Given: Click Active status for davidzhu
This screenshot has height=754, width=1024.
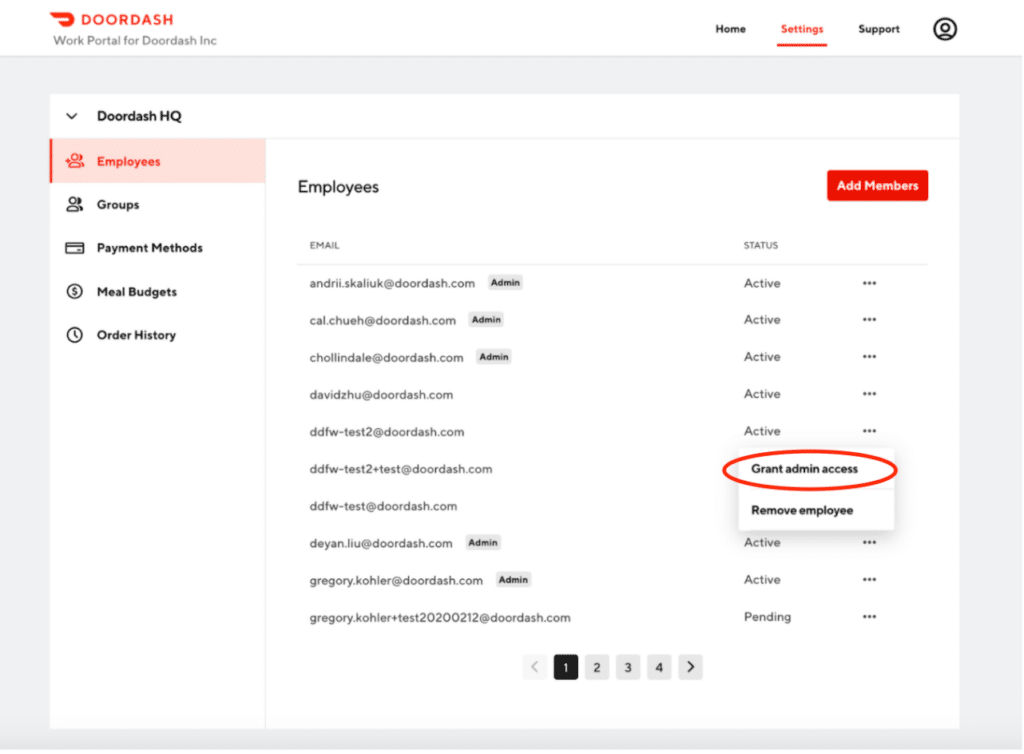Looking at the screenshot, I should coord(762,394).
